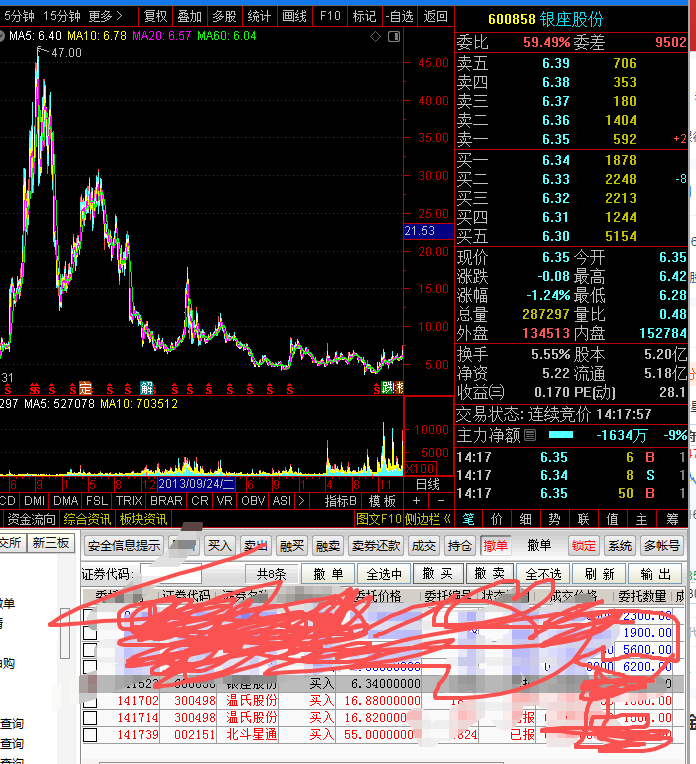Open the 统计 statistics tool
Image resolution: width=696 pixels, height=764 pixels.
click(x=259, y=17)
